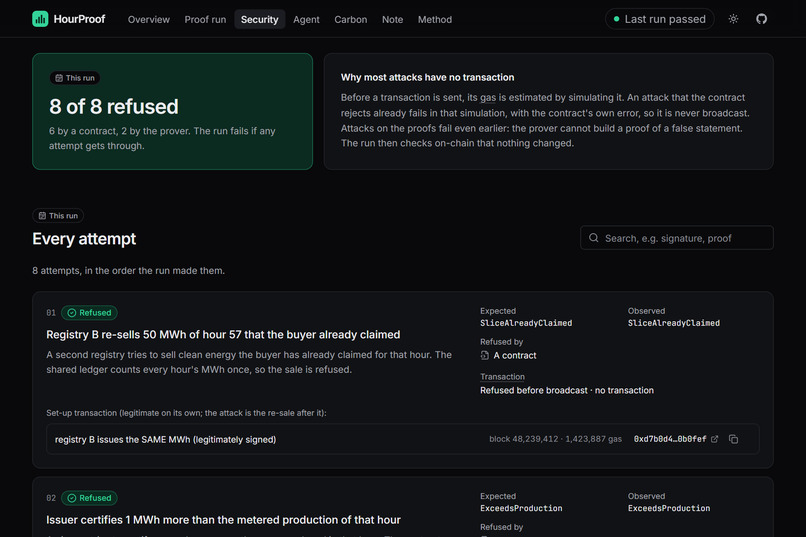Click the '8 of 8 refused' headline
This screenshot has height=537, width=806.
pyautogui.click(x=114, y=107)
